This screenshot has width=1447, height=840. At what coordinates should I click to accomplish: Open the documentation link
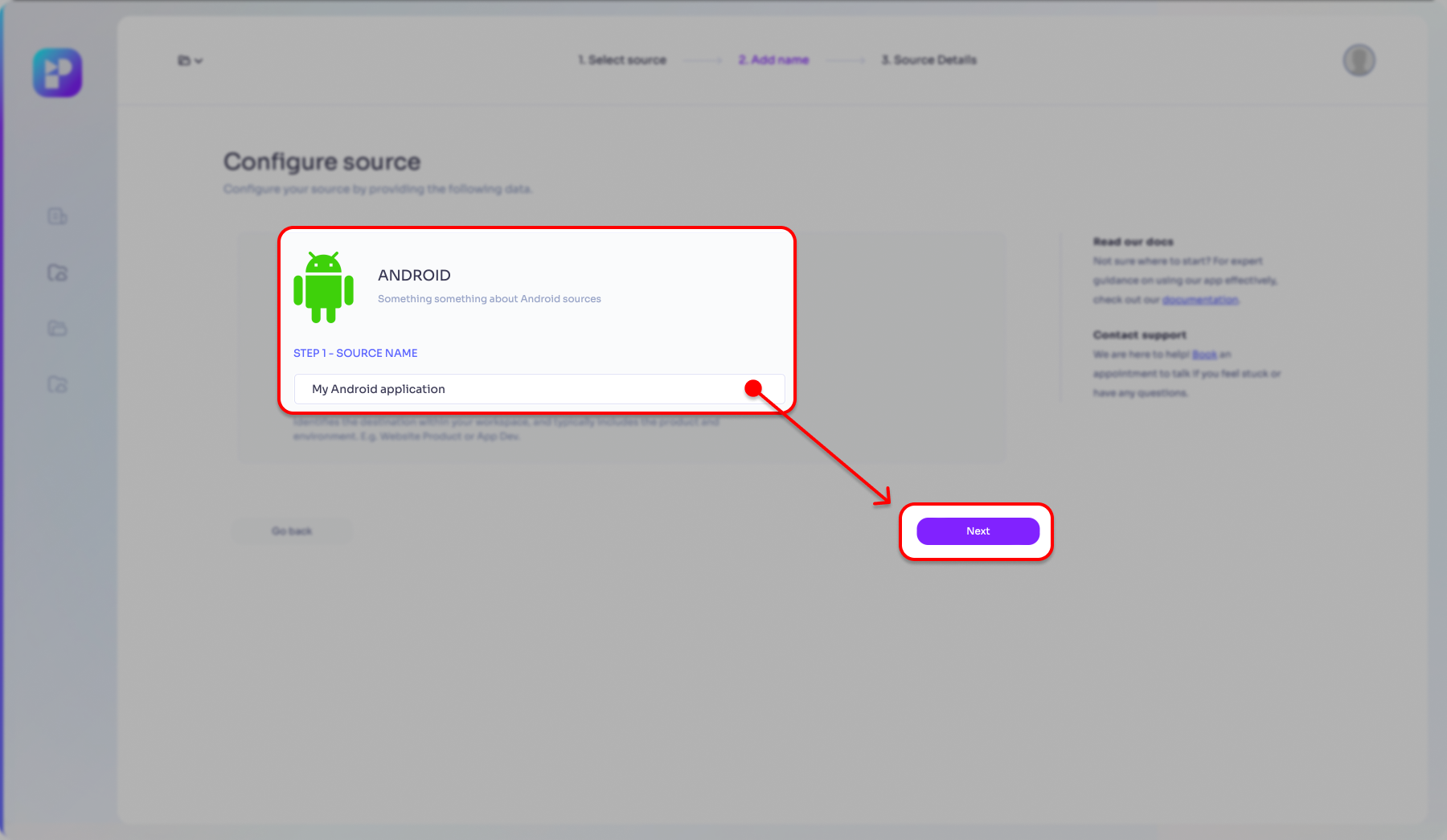(x=1199, y=300)
